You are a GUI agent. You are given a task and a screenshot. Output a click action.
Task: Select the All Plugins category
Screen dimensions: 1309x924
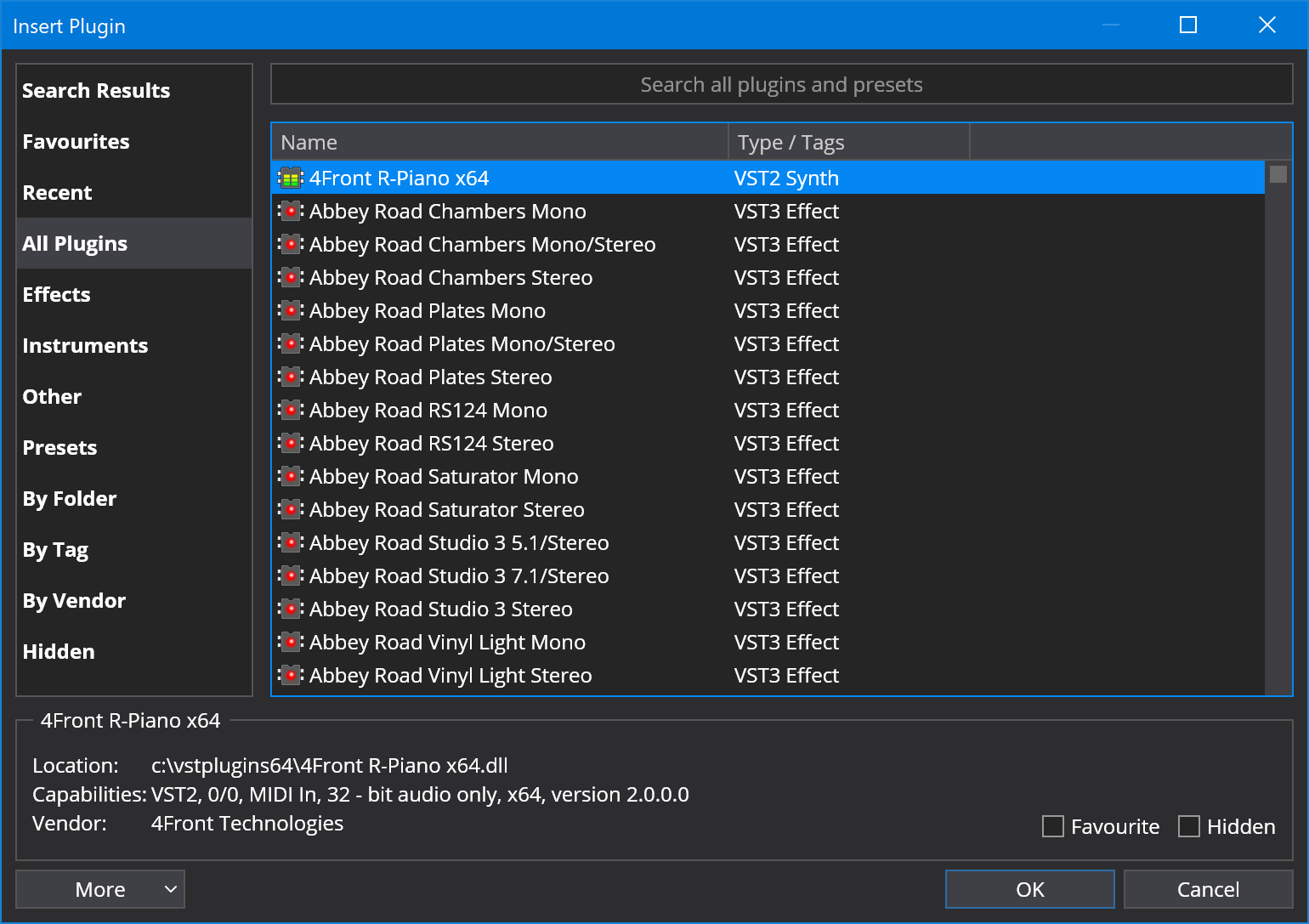(134, 243)
